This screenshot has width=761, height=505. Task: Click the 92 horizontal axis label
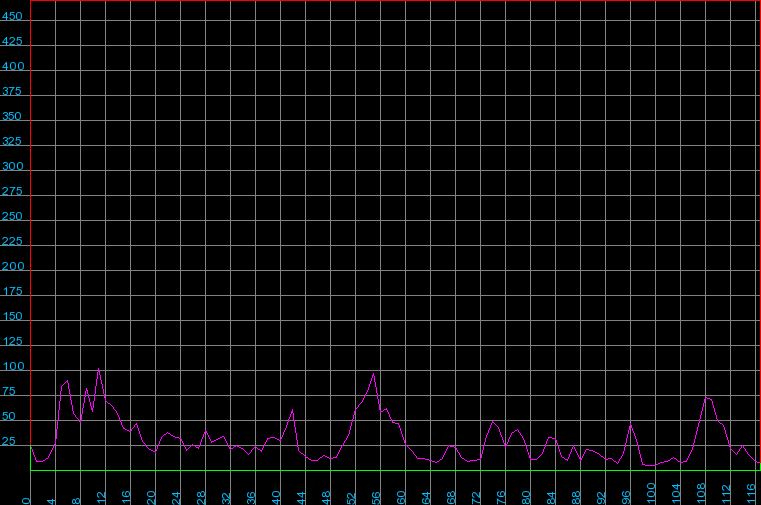(x=602, y=498)
